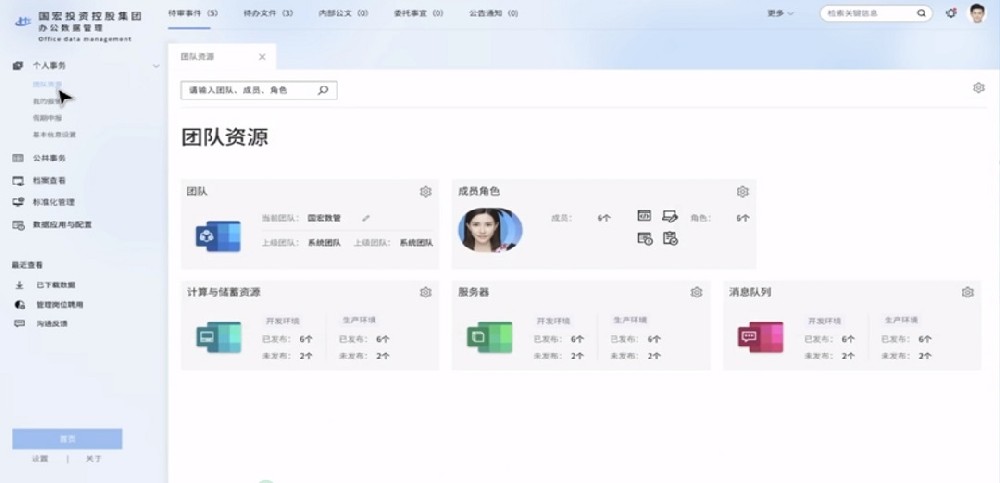The image size is (1000, 483).
Task: Open the 更多 dropdown in header
Action: 780,13
